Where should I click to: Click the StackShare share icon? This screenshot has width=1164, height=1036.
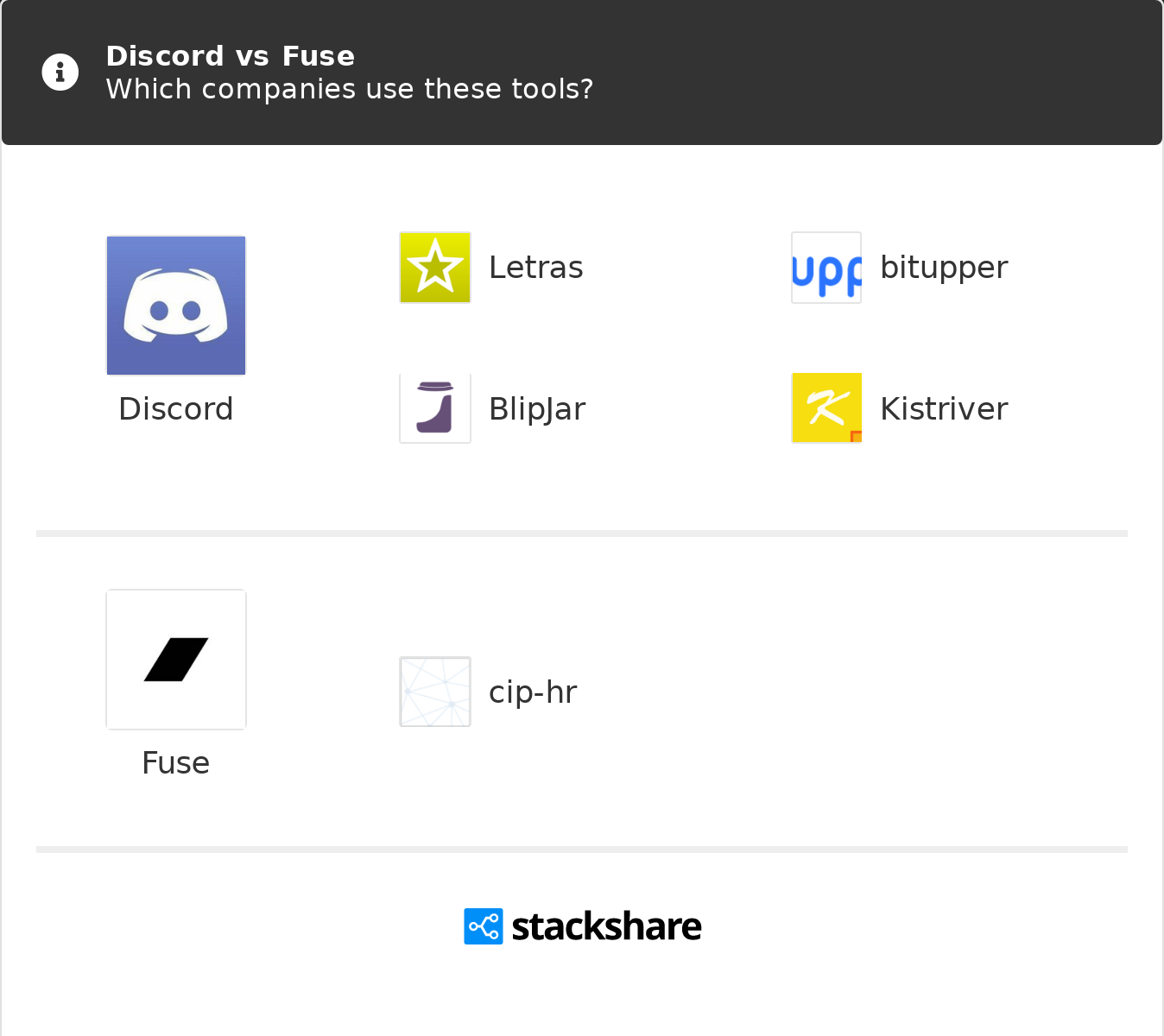484,926
